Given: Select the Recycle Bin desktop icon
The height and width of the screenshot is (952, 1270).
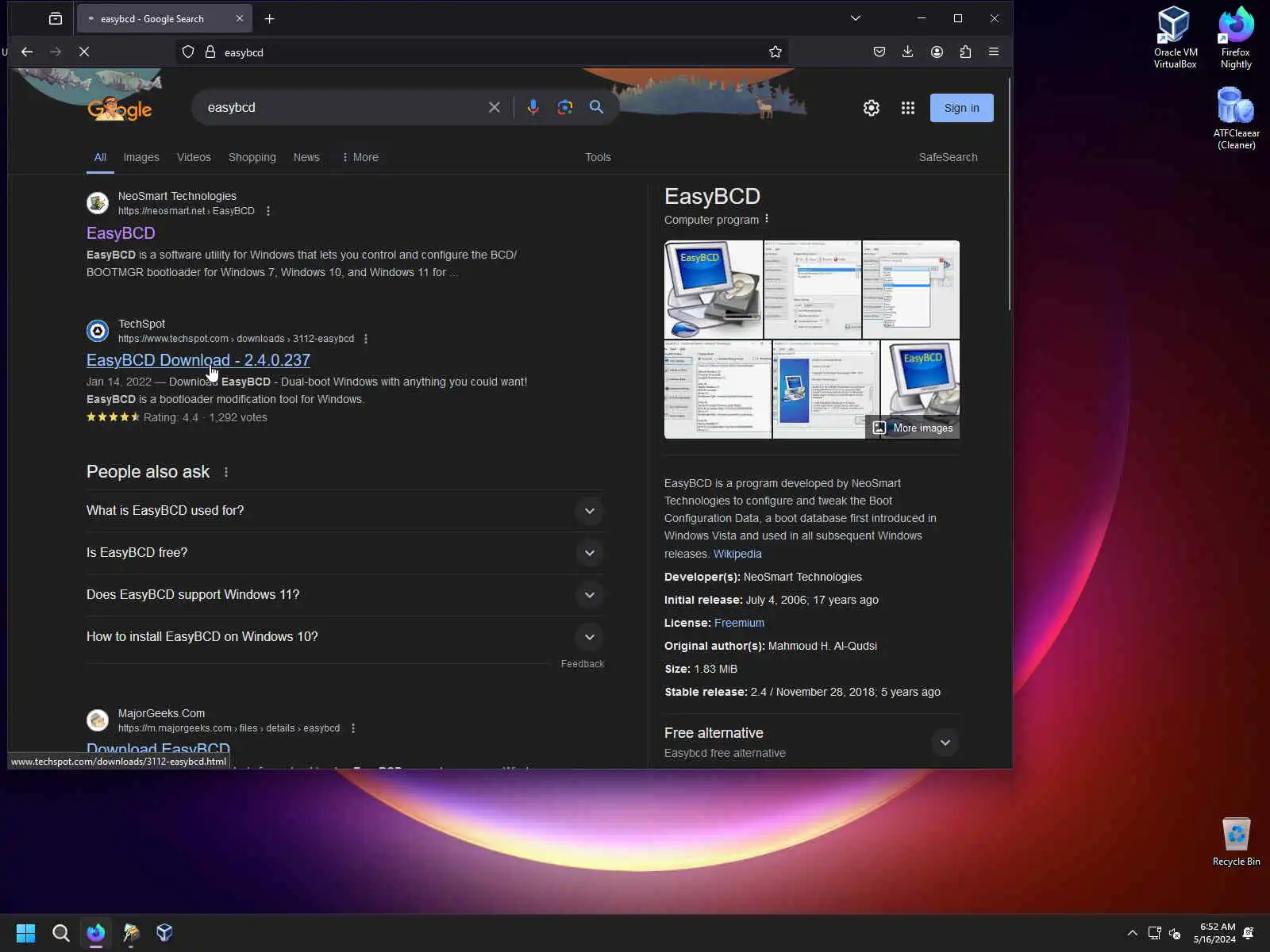Looking at the screenshot, I should click(1236, 842).
